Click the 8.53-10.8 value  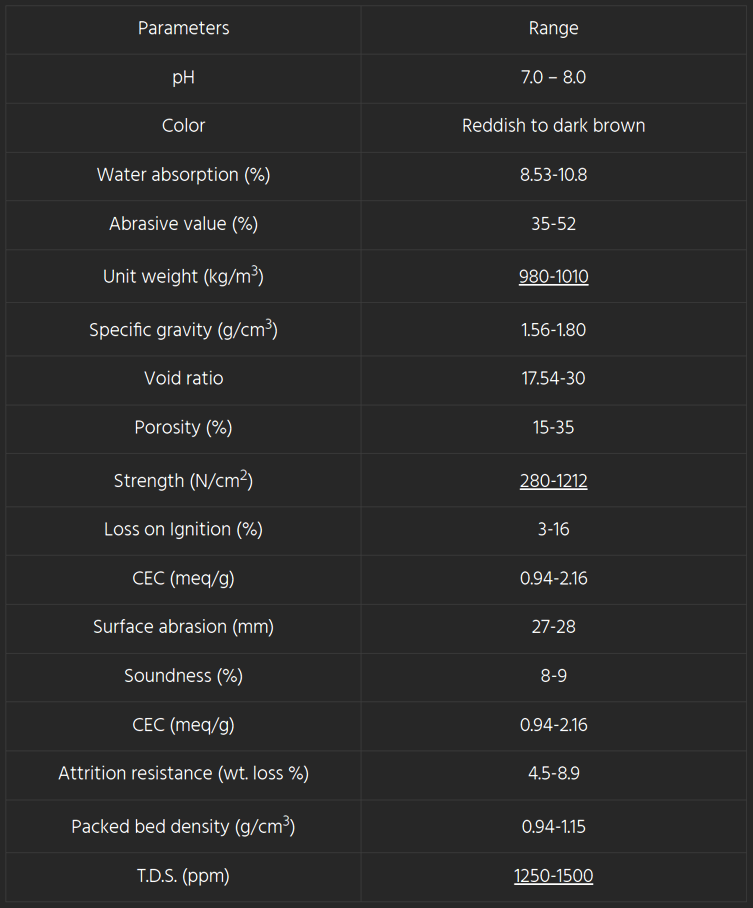pyautogui.click(x=553, y=175)
